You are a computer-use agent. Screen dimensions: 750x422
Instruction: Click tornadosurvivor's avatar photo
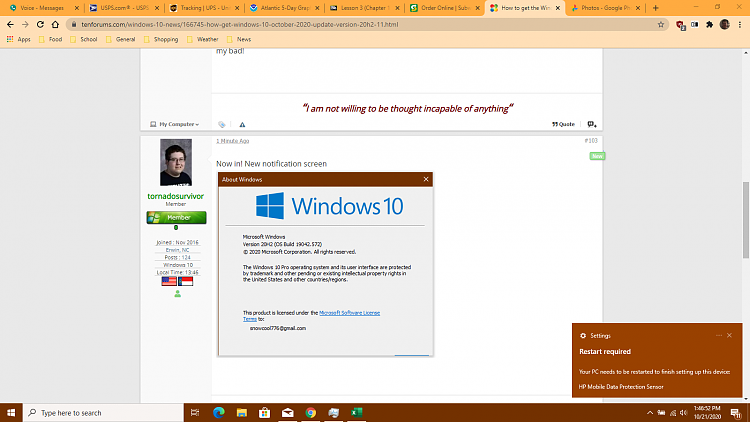point(176,162)
